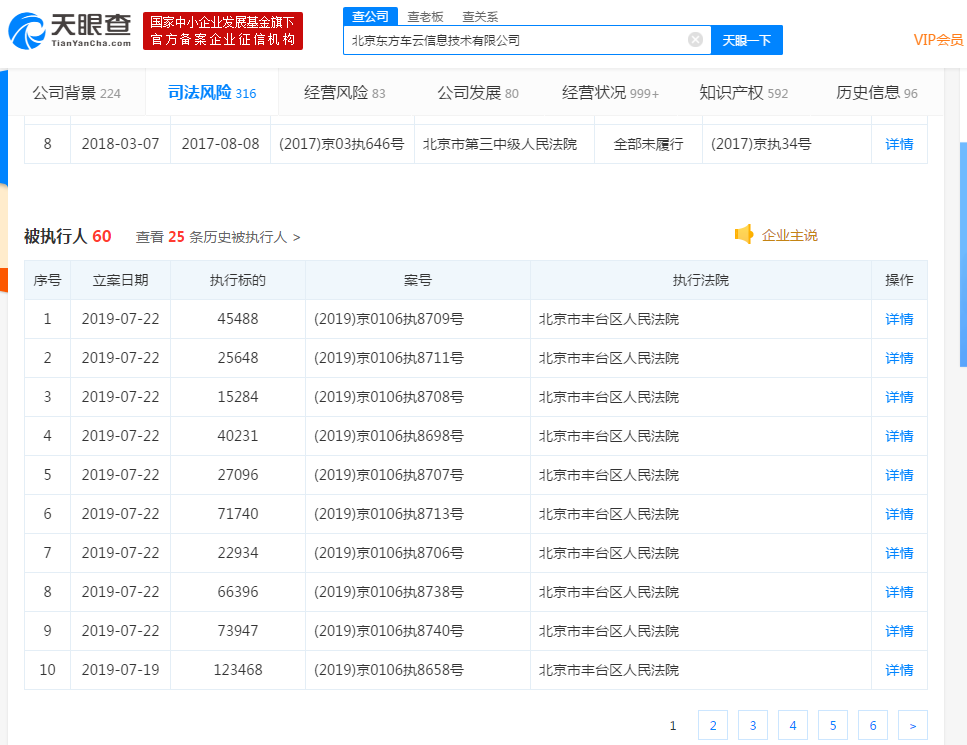Click the case number (2019)京0106执8698号

click(389, 436)
